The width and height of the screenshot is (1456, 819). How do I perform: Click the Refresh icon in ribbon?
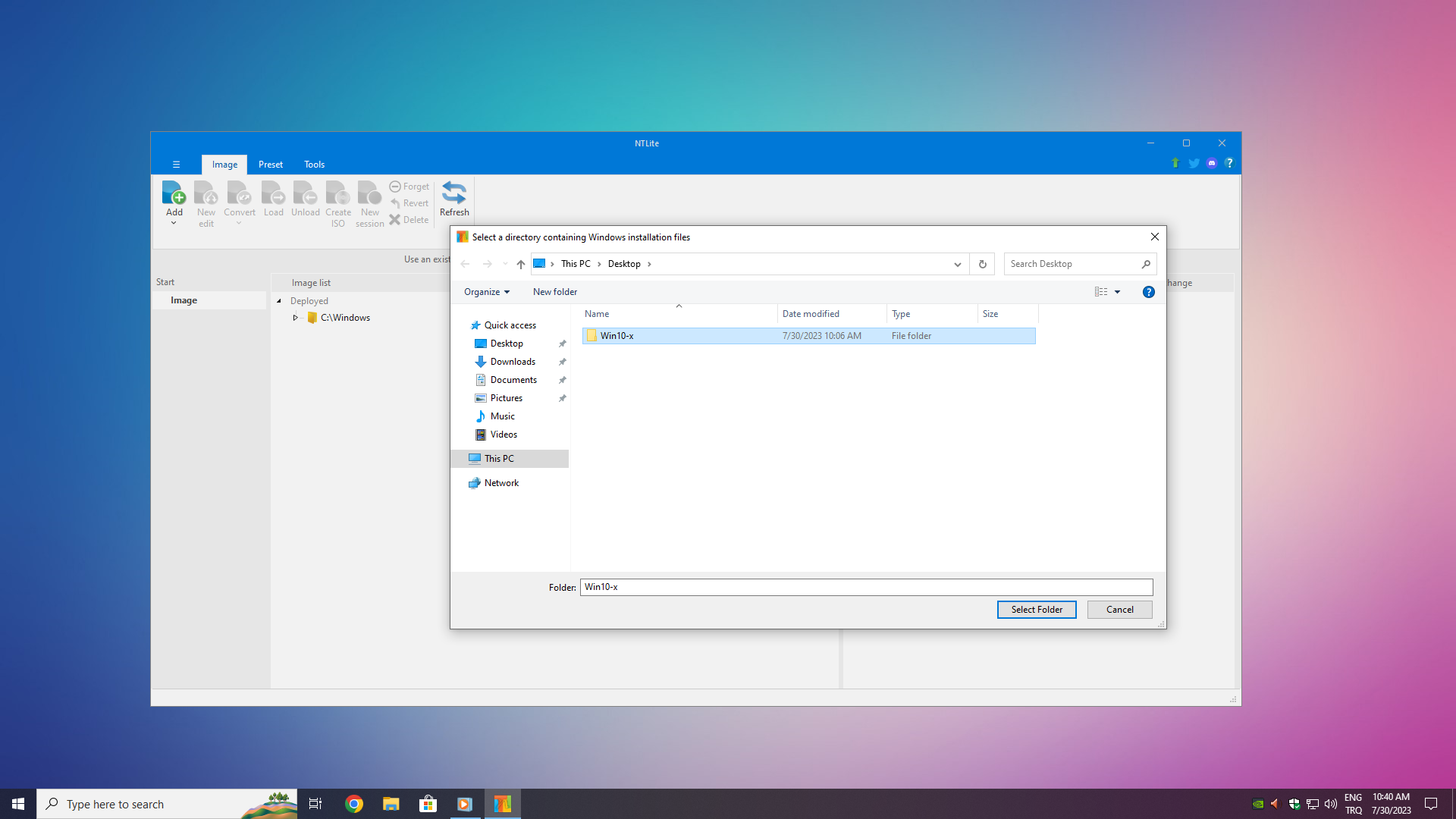[454, 194]
